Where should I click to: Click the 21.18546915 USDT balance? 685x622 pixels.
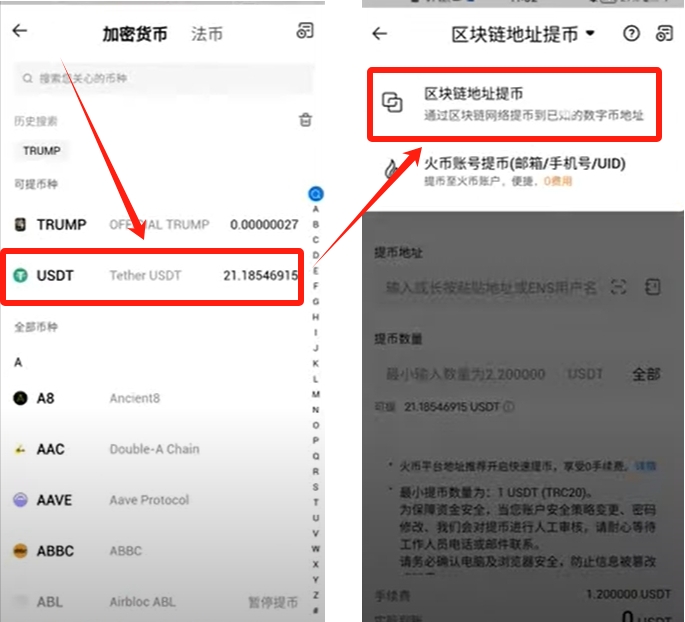coord(261,276)
